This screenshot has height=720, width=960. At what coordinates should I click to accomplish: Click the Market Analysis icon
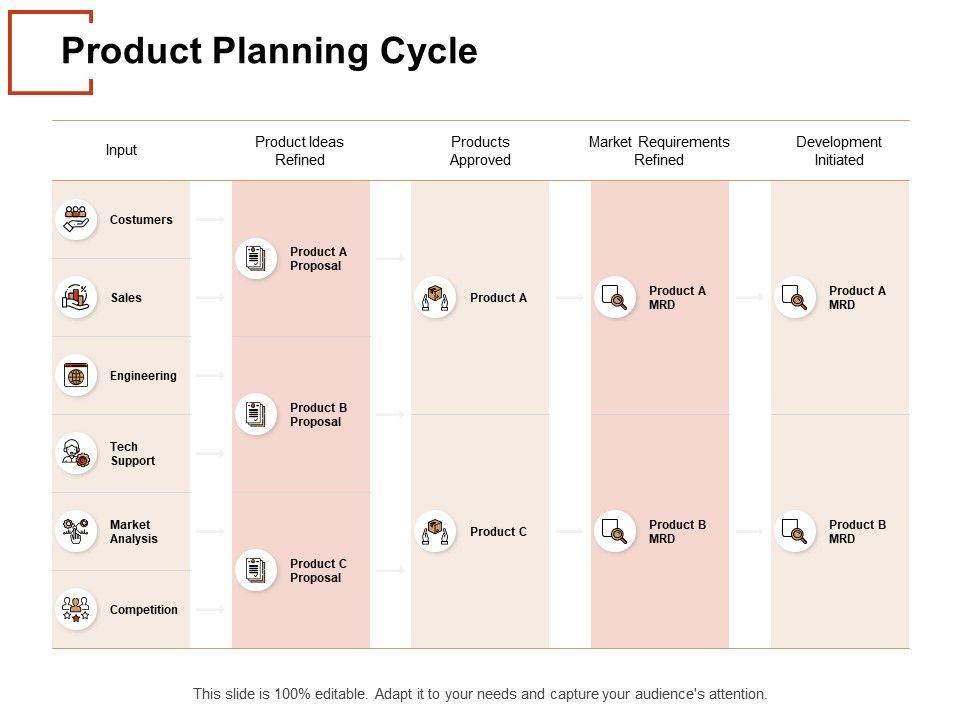(x=76, y=531)
